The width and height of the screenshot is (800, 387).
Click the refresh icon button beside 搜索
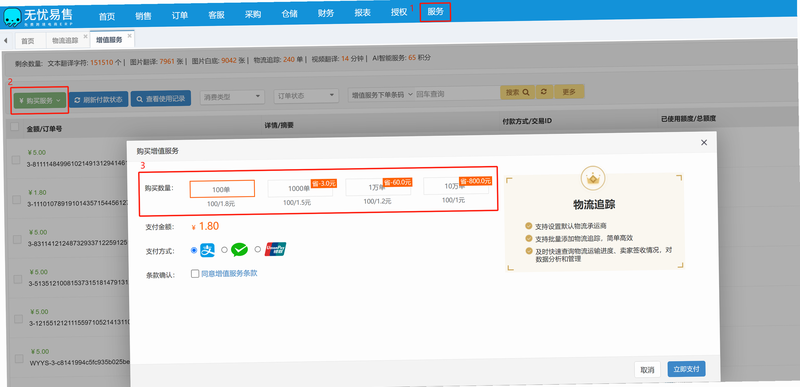(x=544, y=92)
